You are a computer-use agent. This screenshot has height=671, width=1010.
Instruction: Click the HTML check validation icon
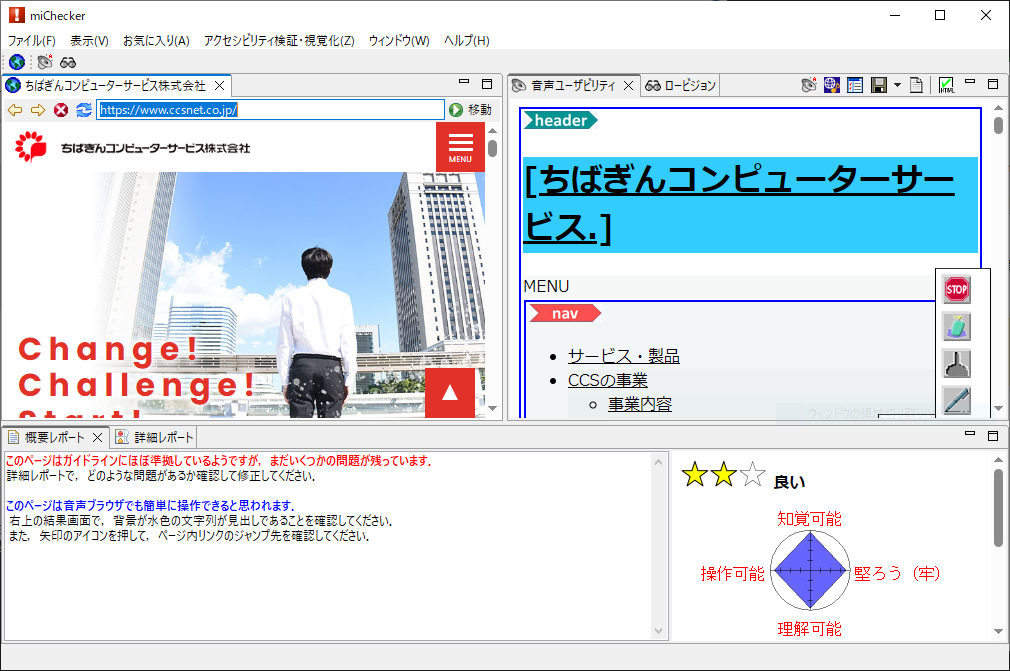[x=946, y=85]
